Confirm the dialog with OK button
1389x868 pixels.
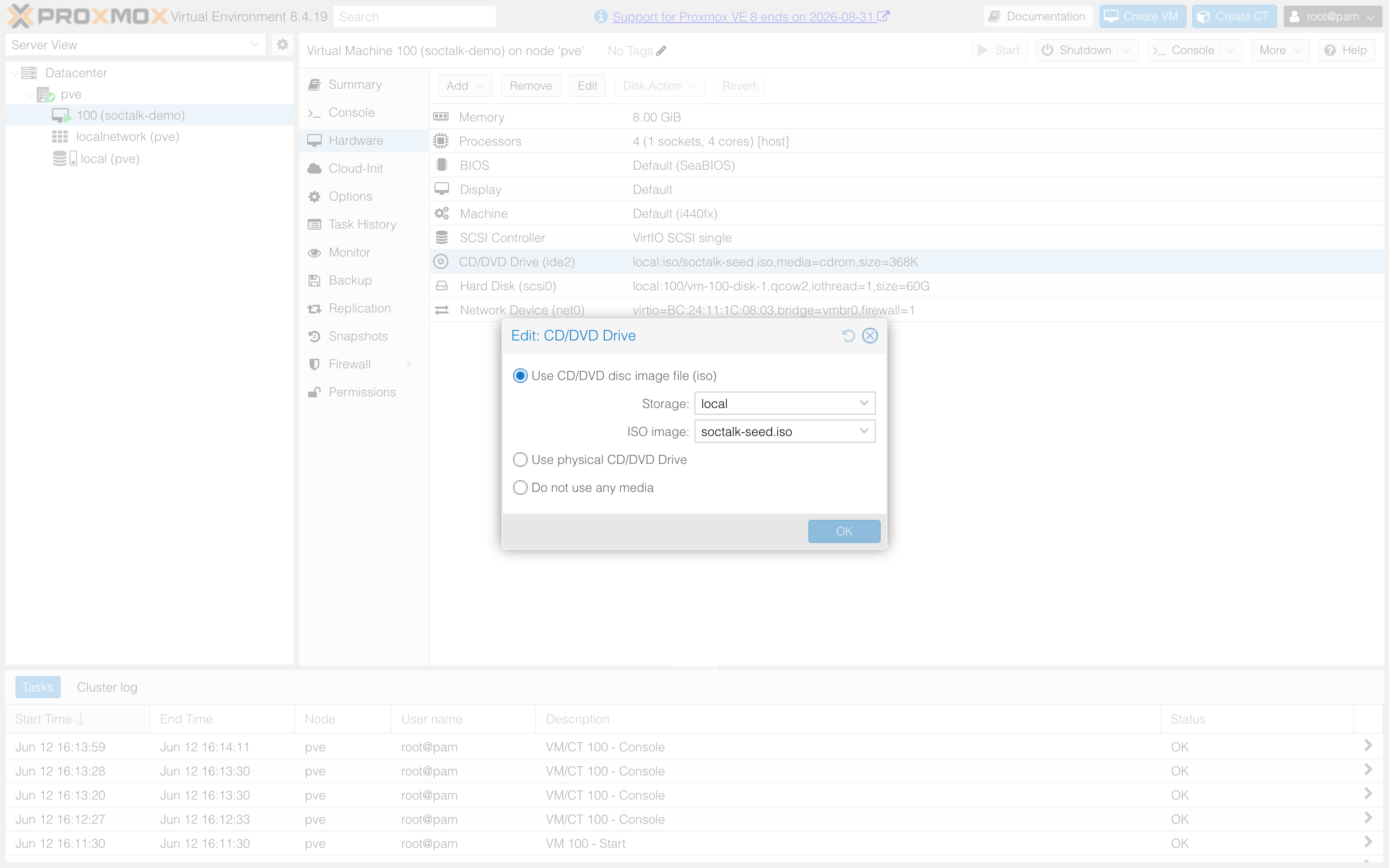point(844,531)
